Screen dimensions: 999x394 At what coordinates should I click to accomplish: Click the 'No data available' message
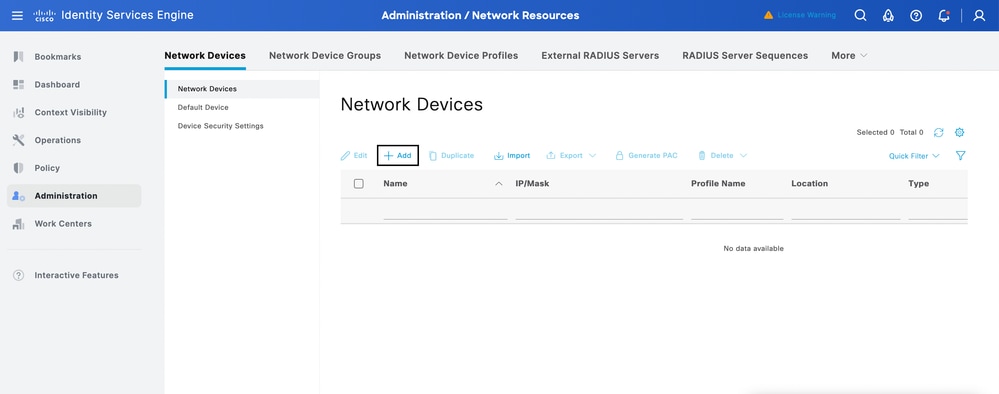coord(753,249)
